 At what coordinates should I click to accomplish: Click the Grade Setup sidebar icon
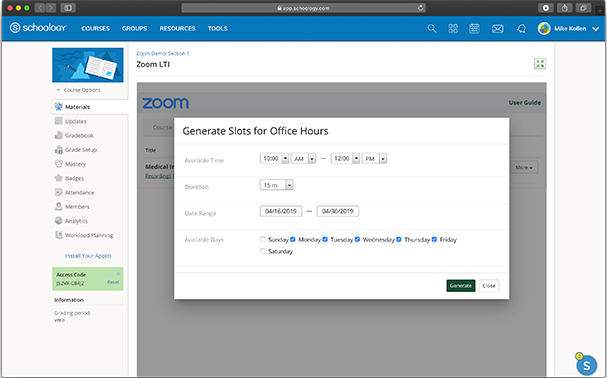pos(58,149)
